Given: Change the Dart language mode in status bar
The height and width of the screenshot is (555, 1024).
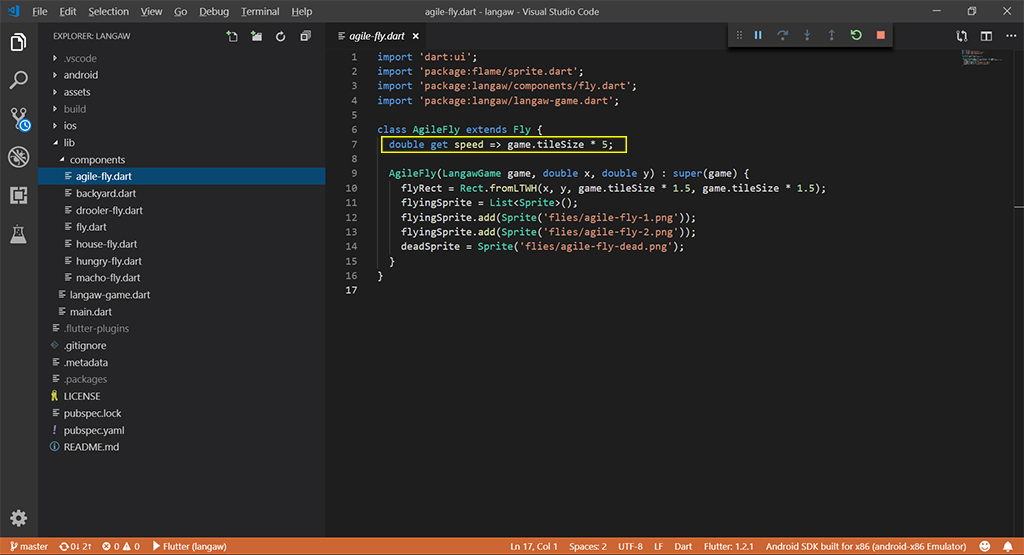Looking at the screenshot, I should click(683, 547).
